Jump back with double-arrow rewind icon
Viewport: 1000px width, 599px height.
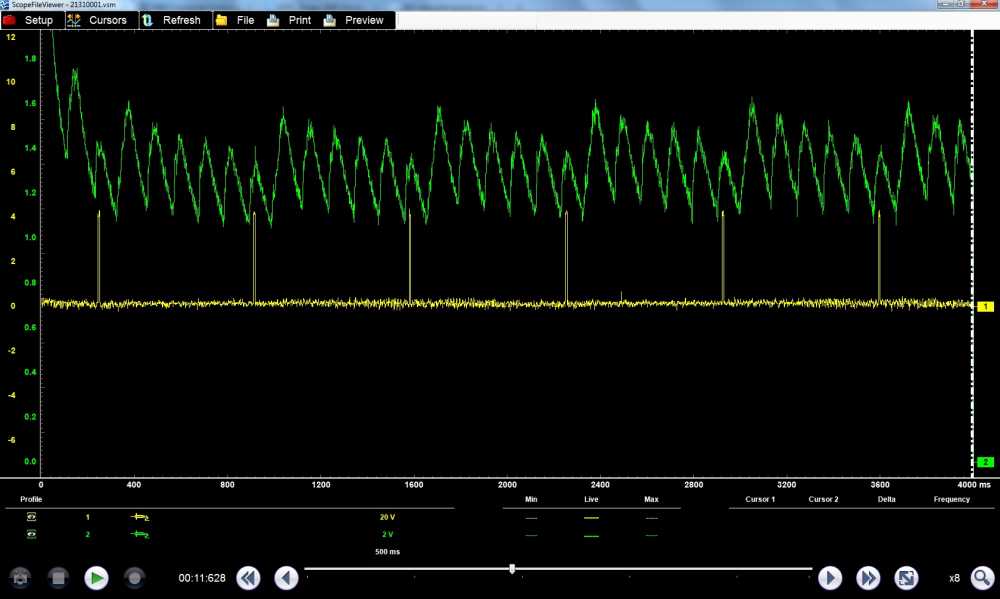[248, 578]
